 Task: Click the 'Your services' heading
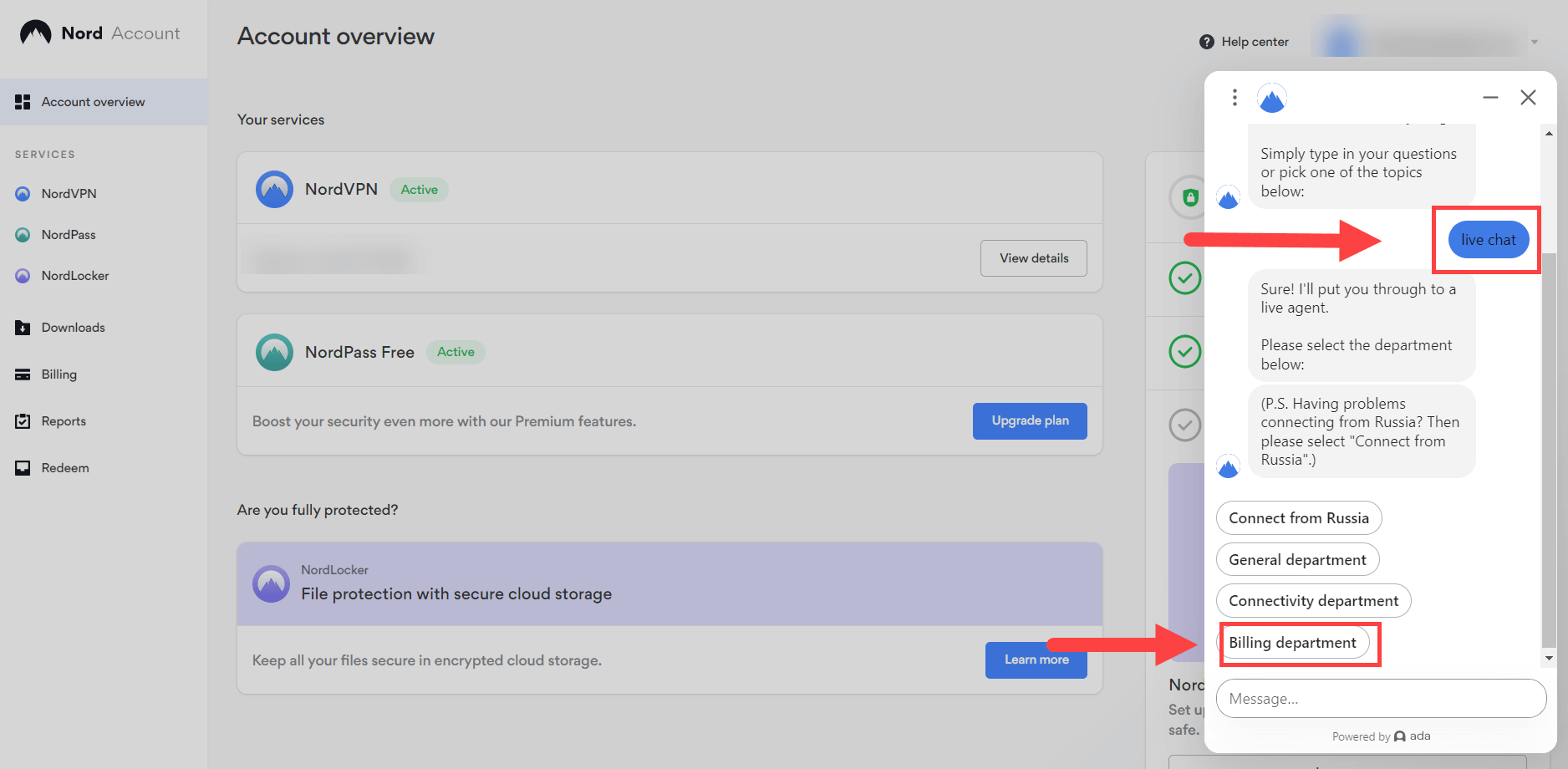pyautogui.click(x=281, y=120)
